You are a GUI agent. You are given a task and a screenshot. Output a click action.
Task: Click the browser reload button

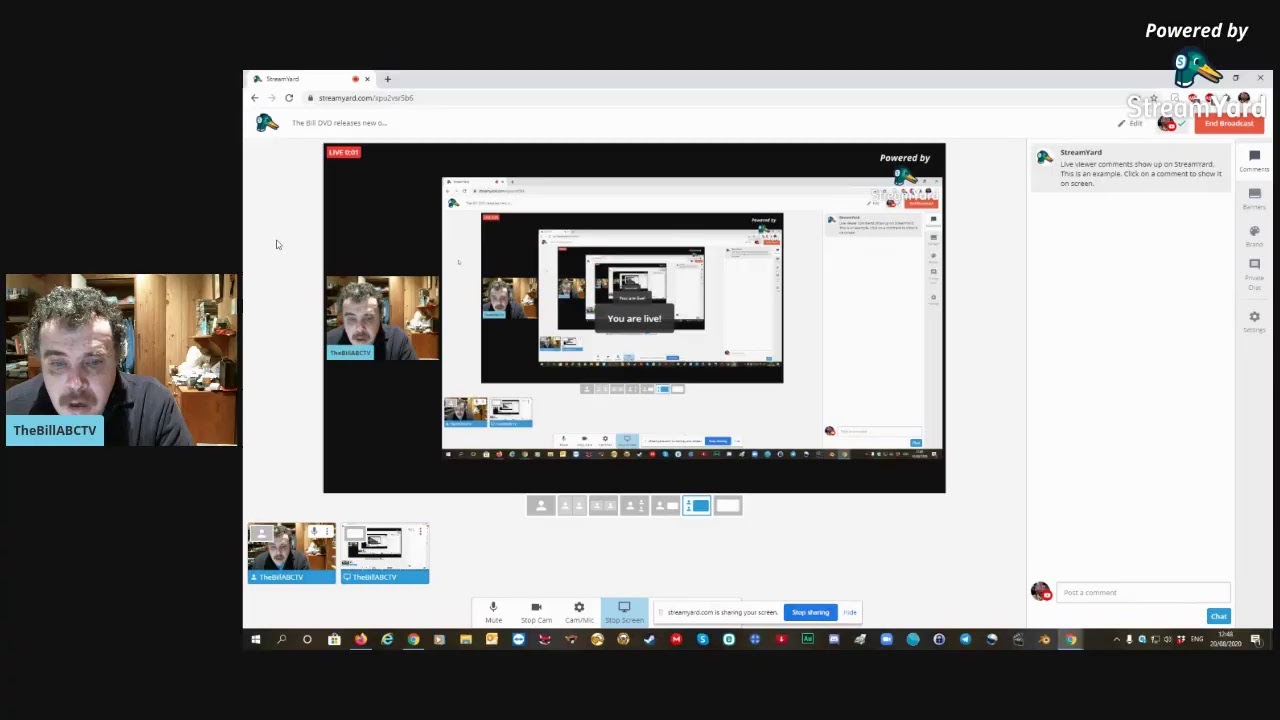[289, 98]
